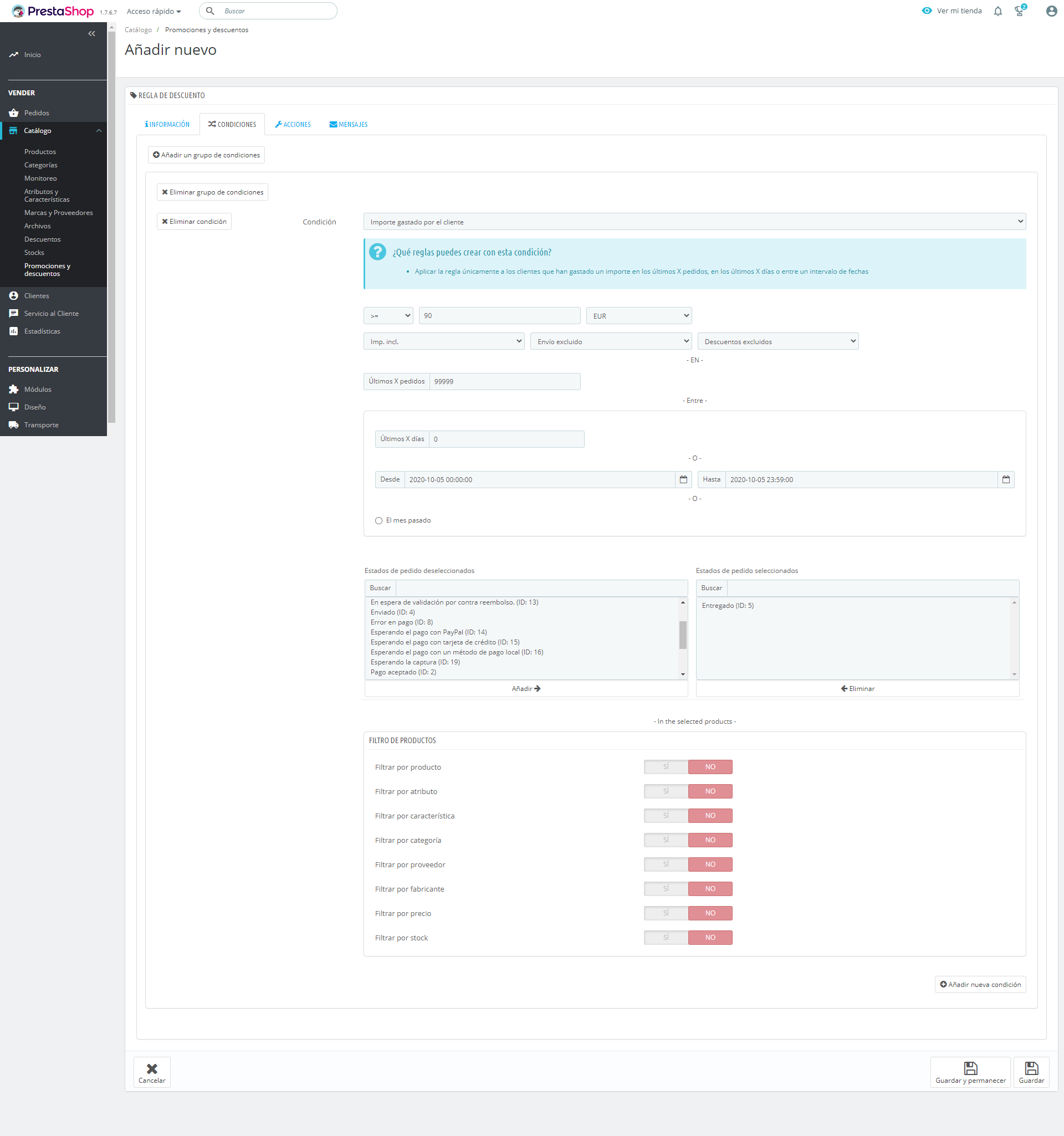Open the EUR currency dropdown
The width and height of the screenshot is (1064, 1136).
(x=639, y=316)
